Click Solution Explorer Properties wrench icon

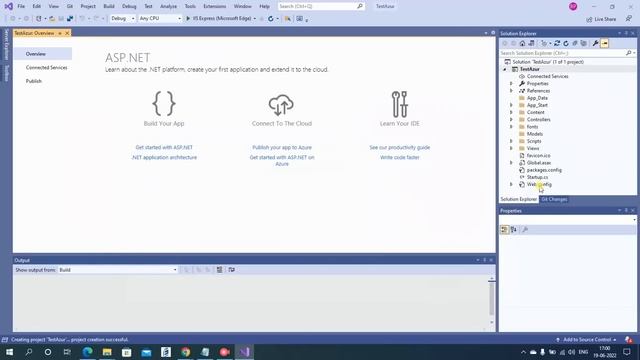[x=596, y=43]
